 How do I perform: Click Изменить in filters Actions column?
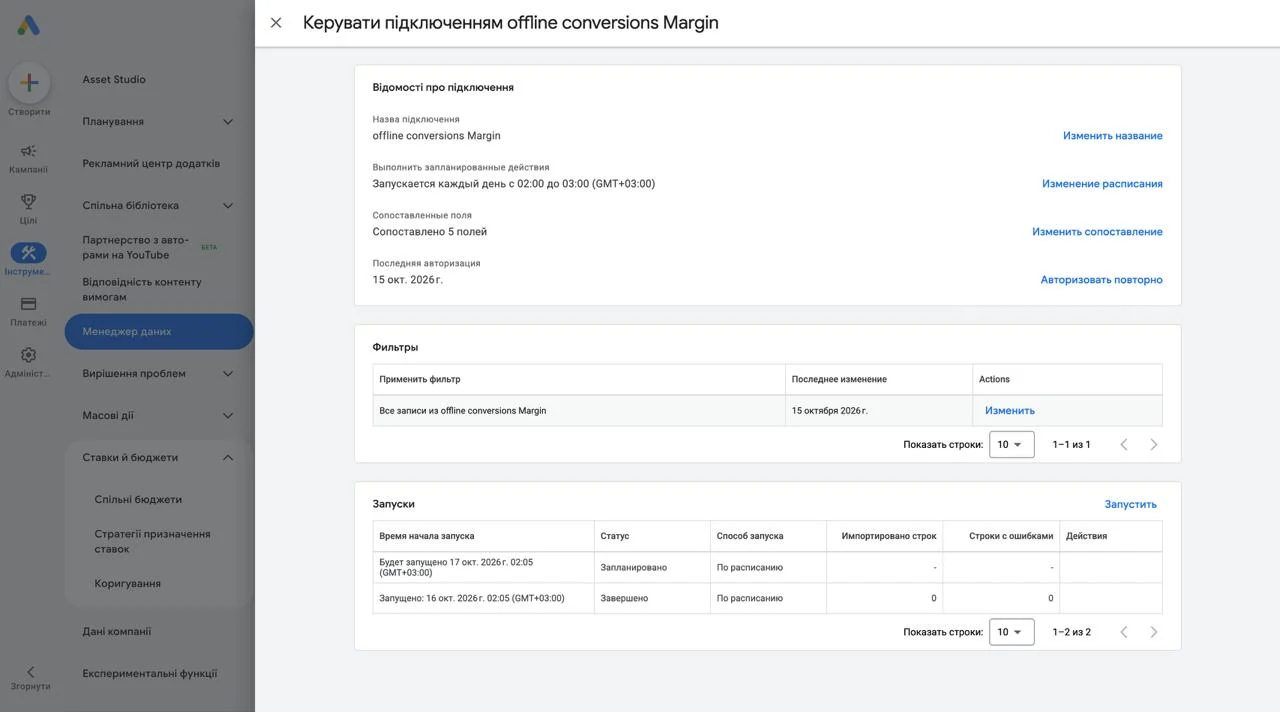(x=1009, y=411)
